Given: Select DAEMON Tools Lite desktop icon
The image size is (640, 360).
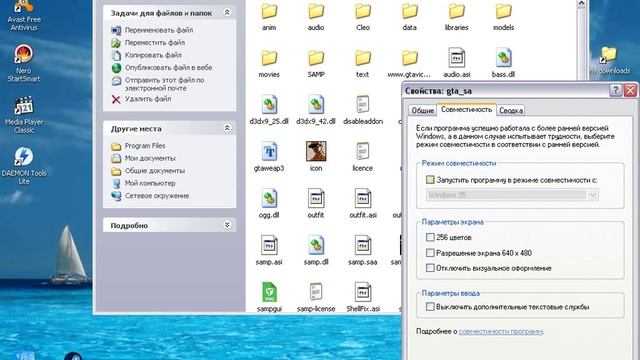Looking at the screenshot, I should 24,165.
